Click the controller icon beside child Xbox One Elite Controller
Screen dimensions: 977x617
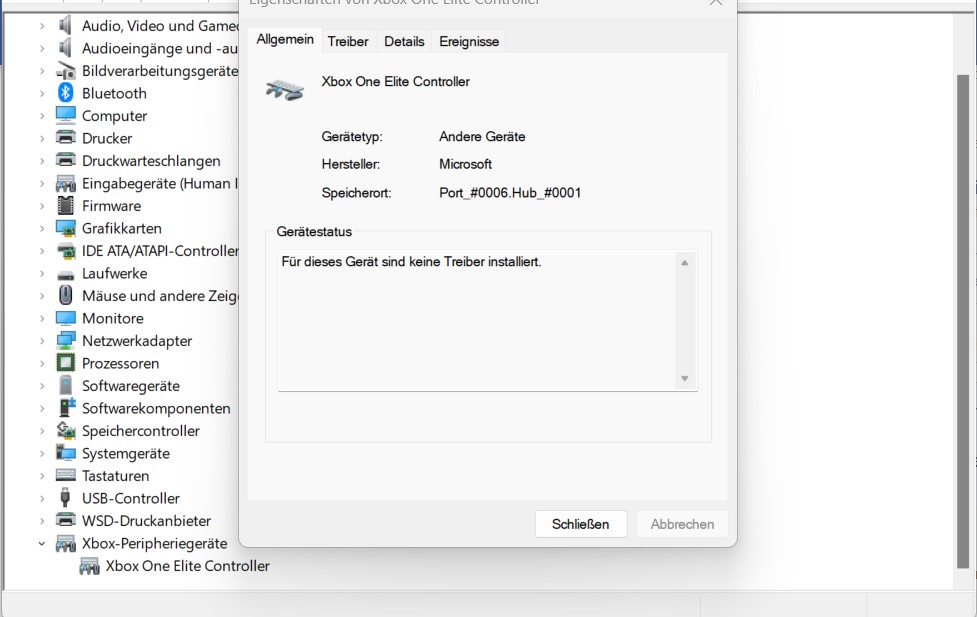pos(89,566)
